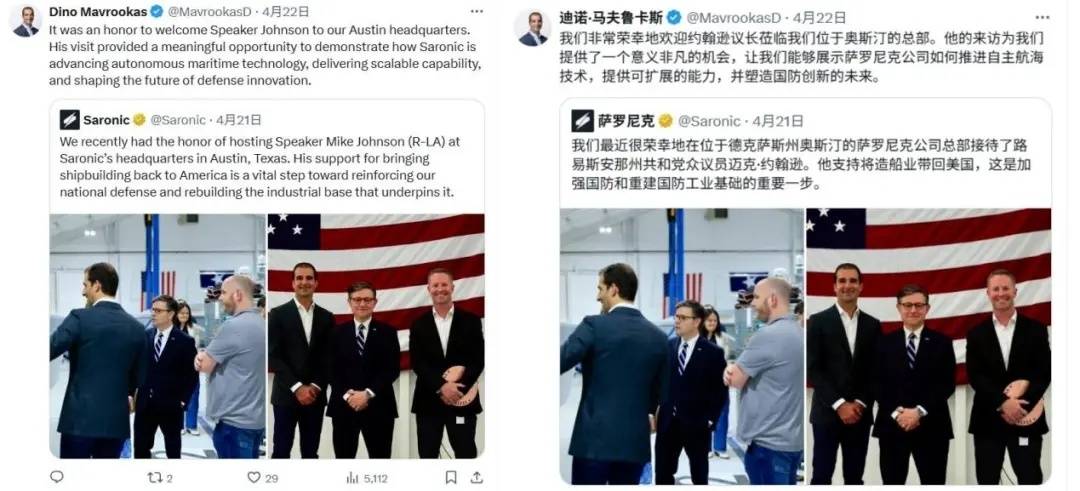Click the Saronic gold verified badge
1080x491 pixels.
[x=139, y=120]
